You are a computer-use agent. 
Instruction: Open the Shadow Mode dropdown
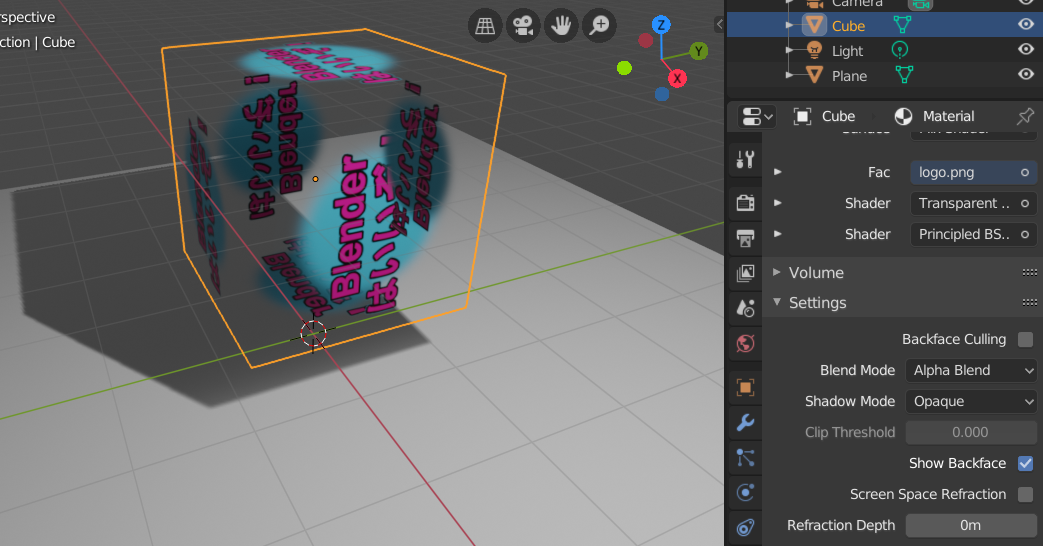972,401
